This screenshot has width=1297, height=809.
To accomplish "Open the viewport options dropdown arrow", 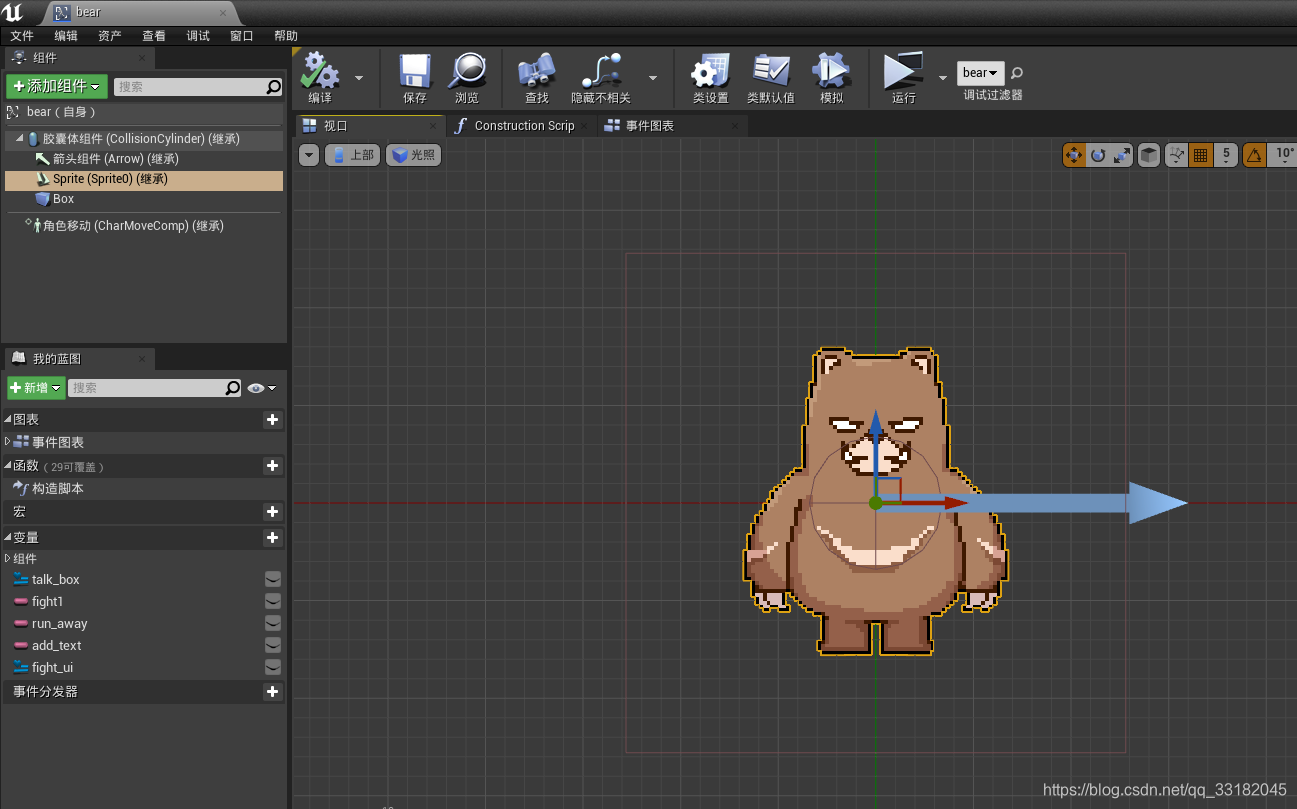I will click(309, 155).
